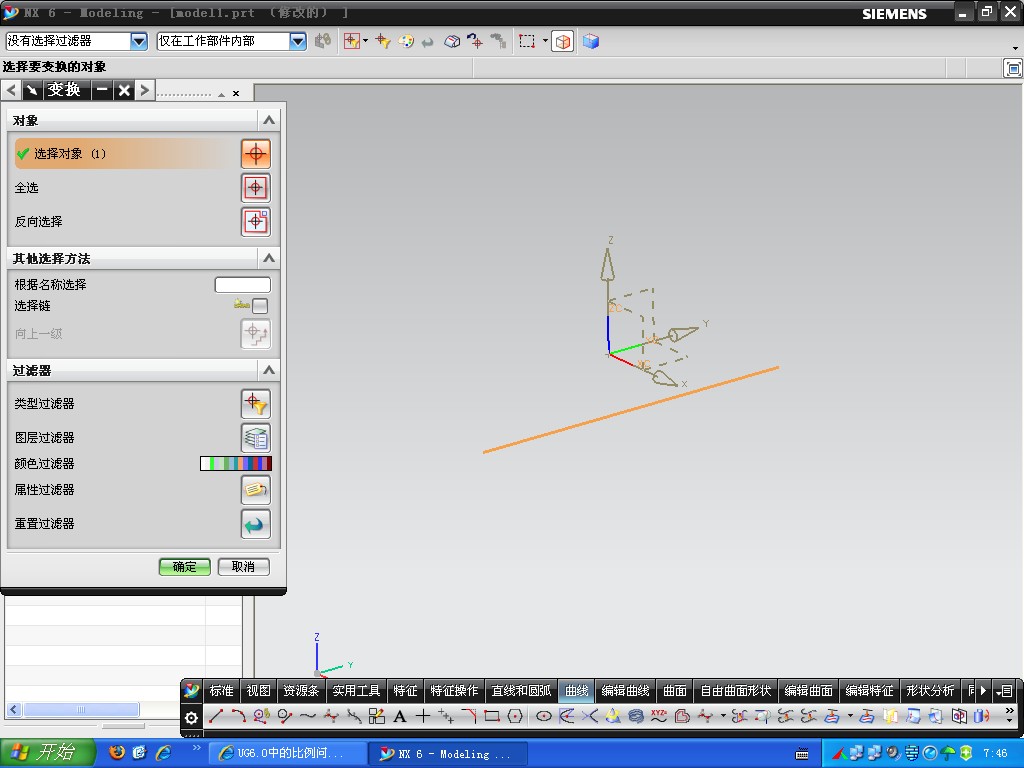Click the horizontal scrollbar in resource panel
The width and height of the screenshot is (1024, 768).
[x=81, y=709]
